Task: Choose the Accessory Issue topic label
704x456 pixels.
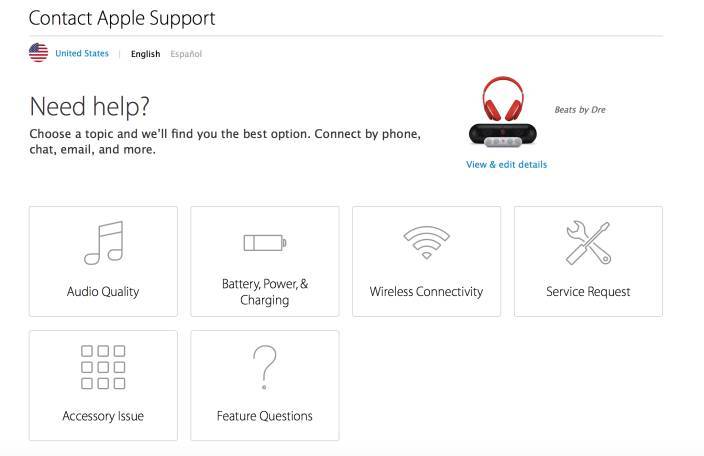Action: coord(103,416)
